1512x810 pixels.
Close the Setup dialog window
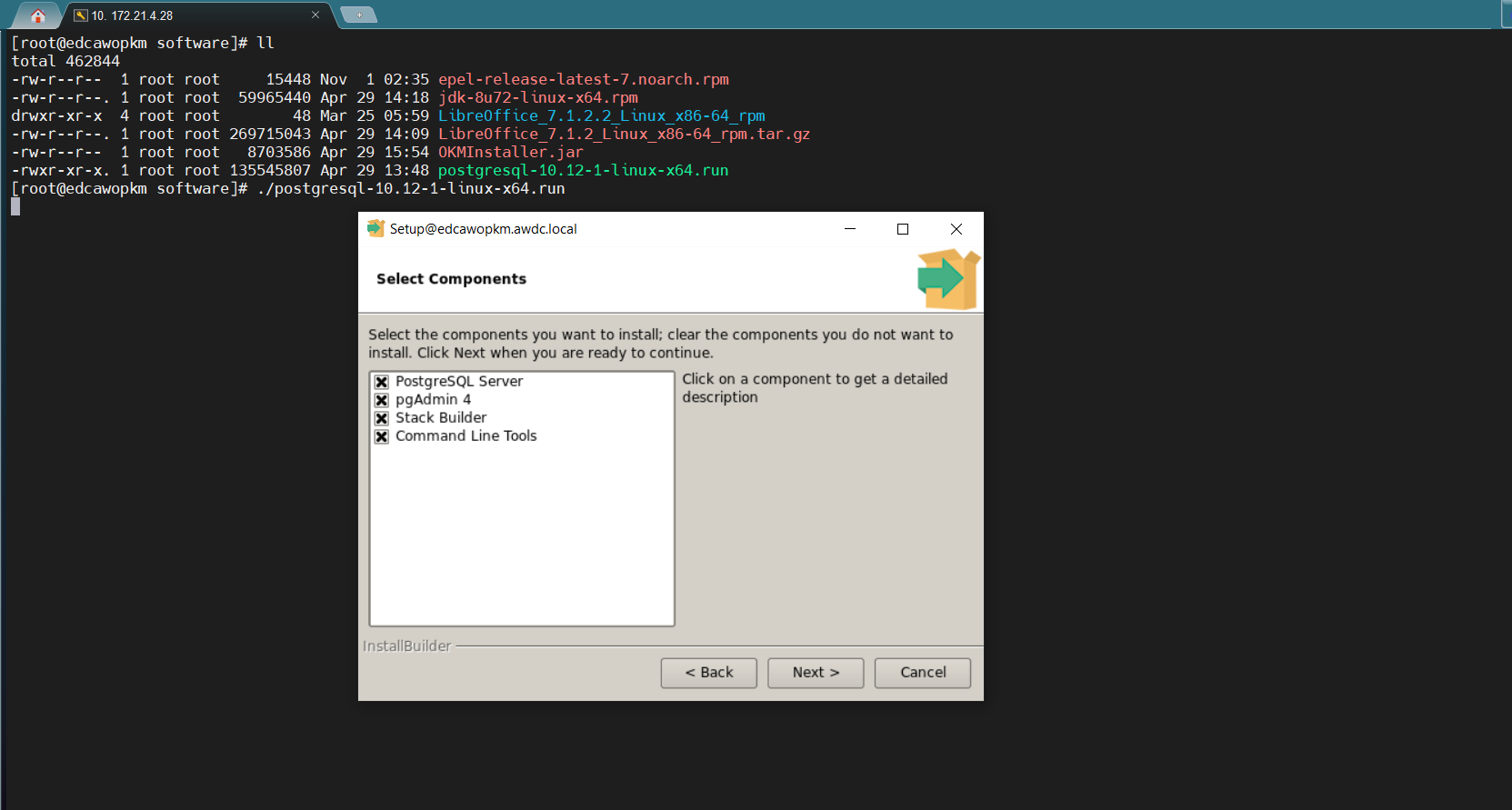click(x=956, y=229)
